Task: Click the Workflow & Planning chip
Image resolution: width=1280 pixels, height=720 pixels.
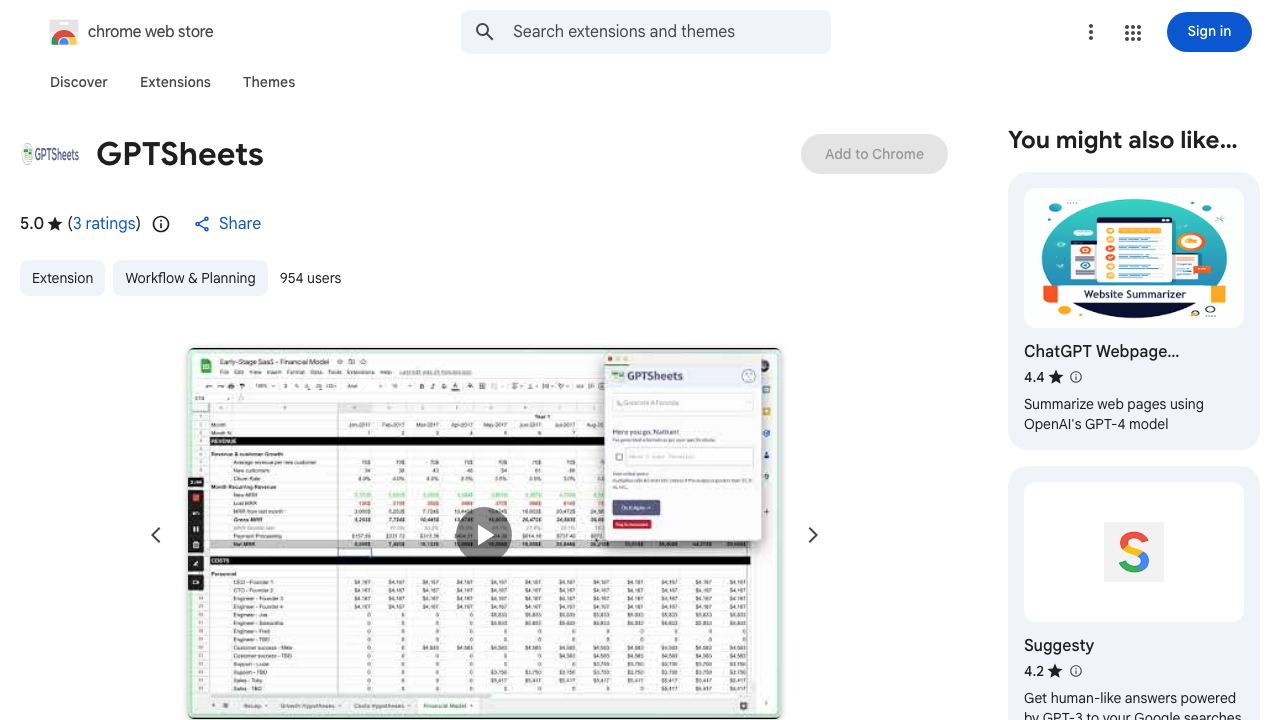Action: (190, 278)
